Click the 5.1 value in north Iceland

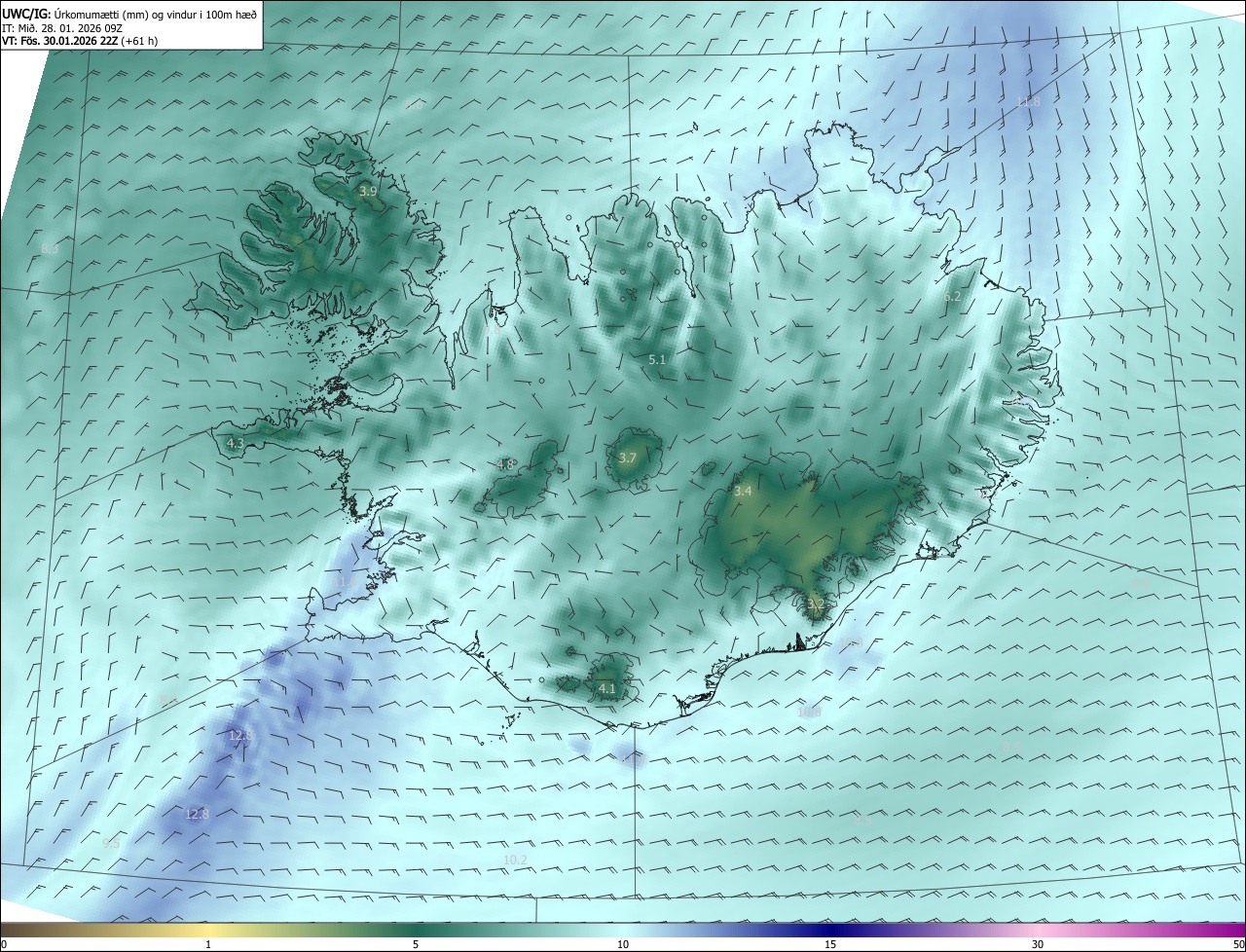click(657, 360)
